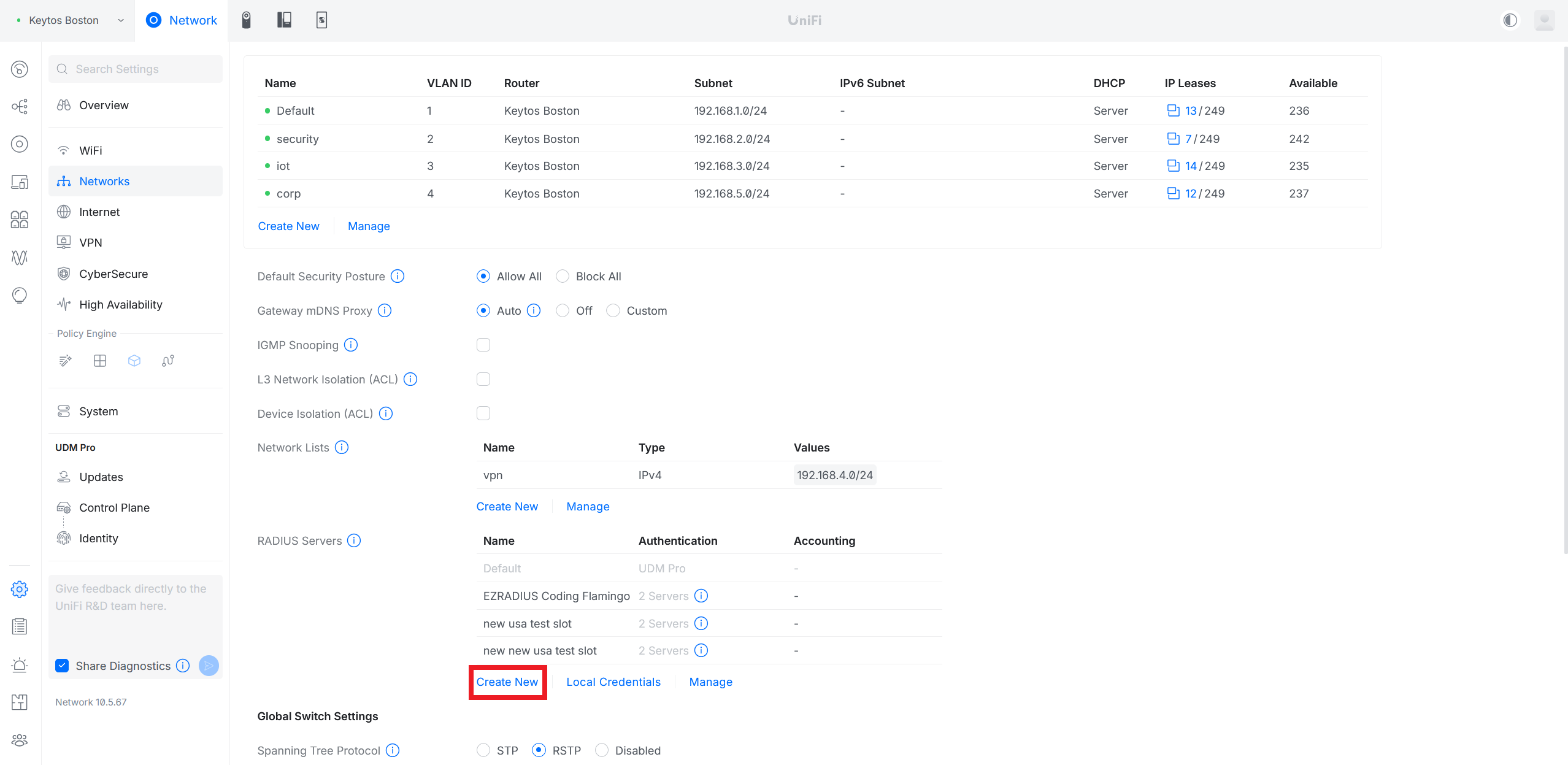Open the System Log icon in left rail

(x=20, y=626)
